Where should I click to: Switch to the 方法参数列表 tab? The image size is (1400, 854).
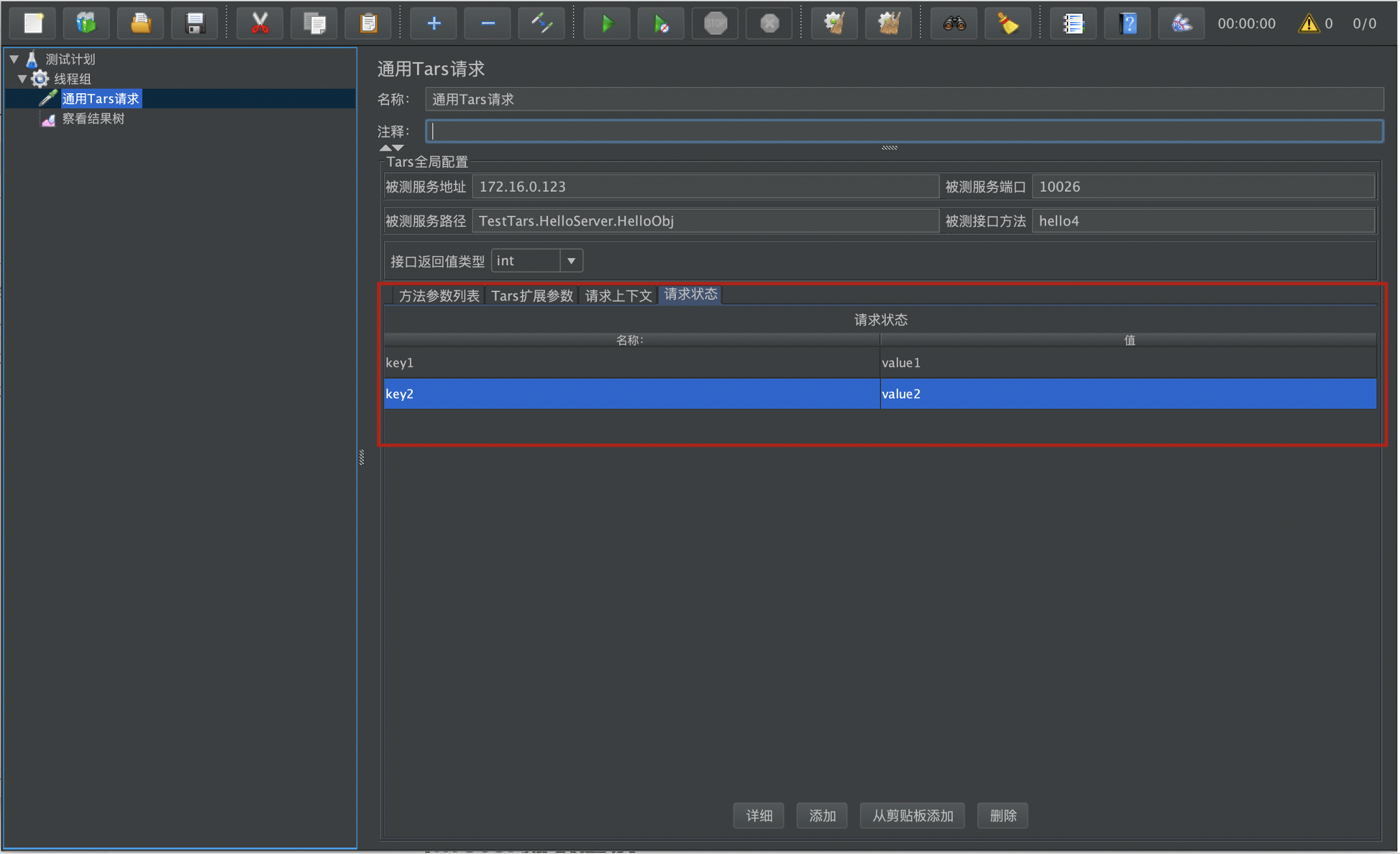[x=439, y=296]
